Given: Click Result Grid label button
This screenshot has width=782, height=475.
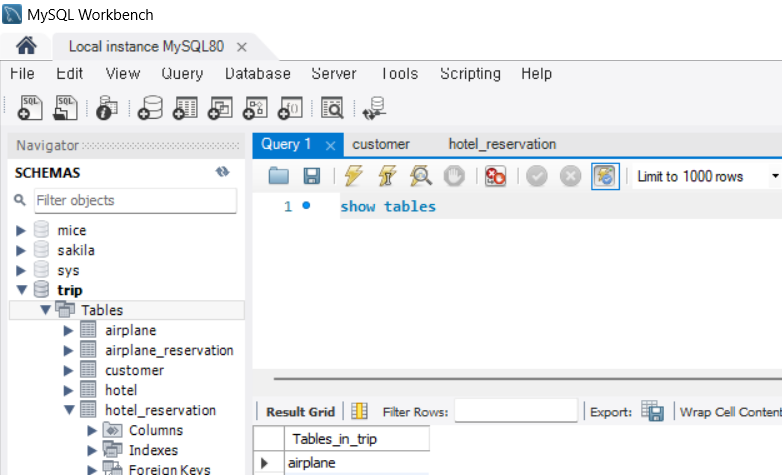Looking at the screenshot, I should click(300, 412).
